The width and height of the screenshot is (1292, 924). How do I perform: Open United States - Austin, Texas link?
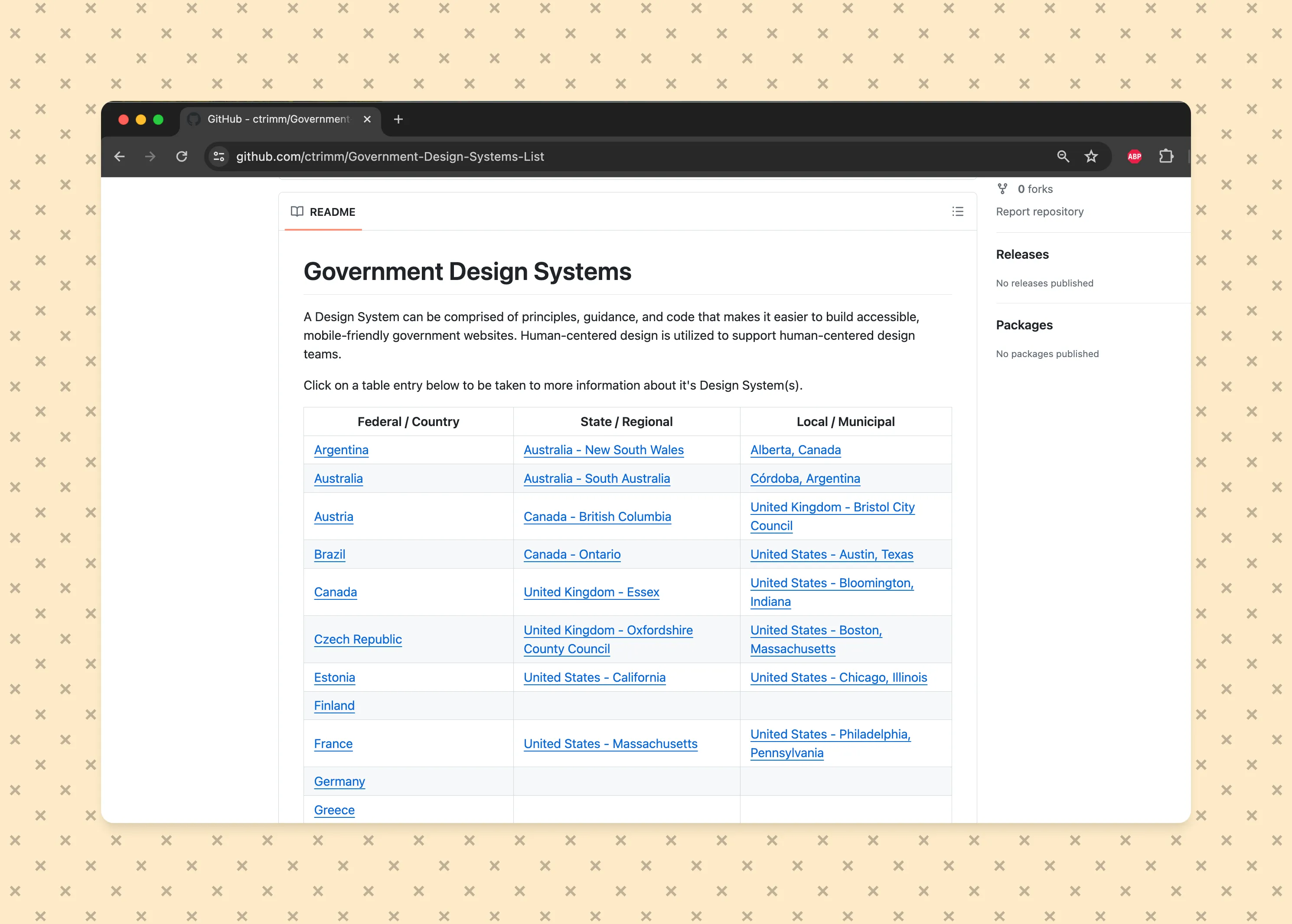pyautogui.click(x=832, y=554)
